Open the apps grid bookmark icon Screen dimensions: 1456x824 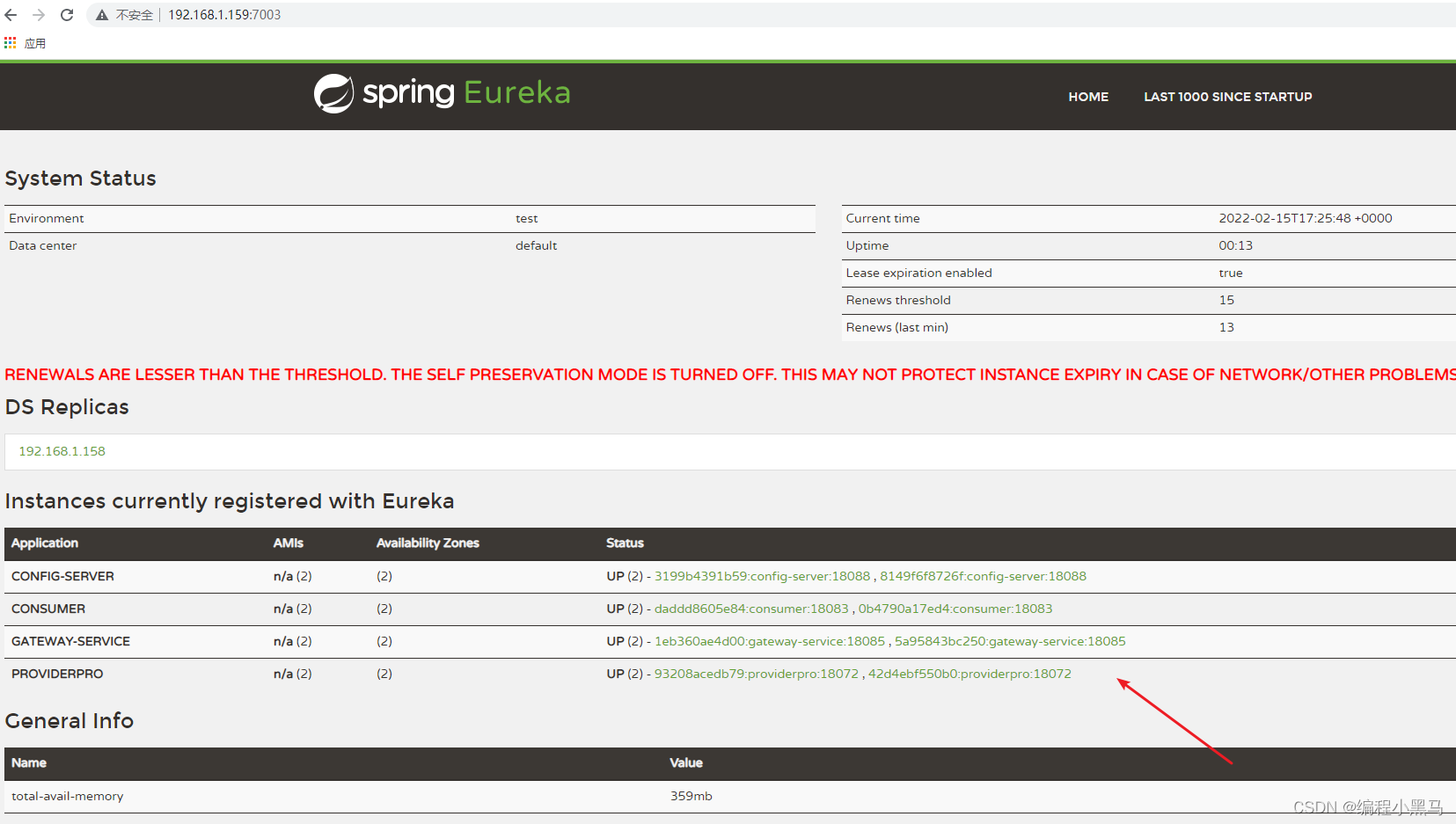[x=11, y=42]
